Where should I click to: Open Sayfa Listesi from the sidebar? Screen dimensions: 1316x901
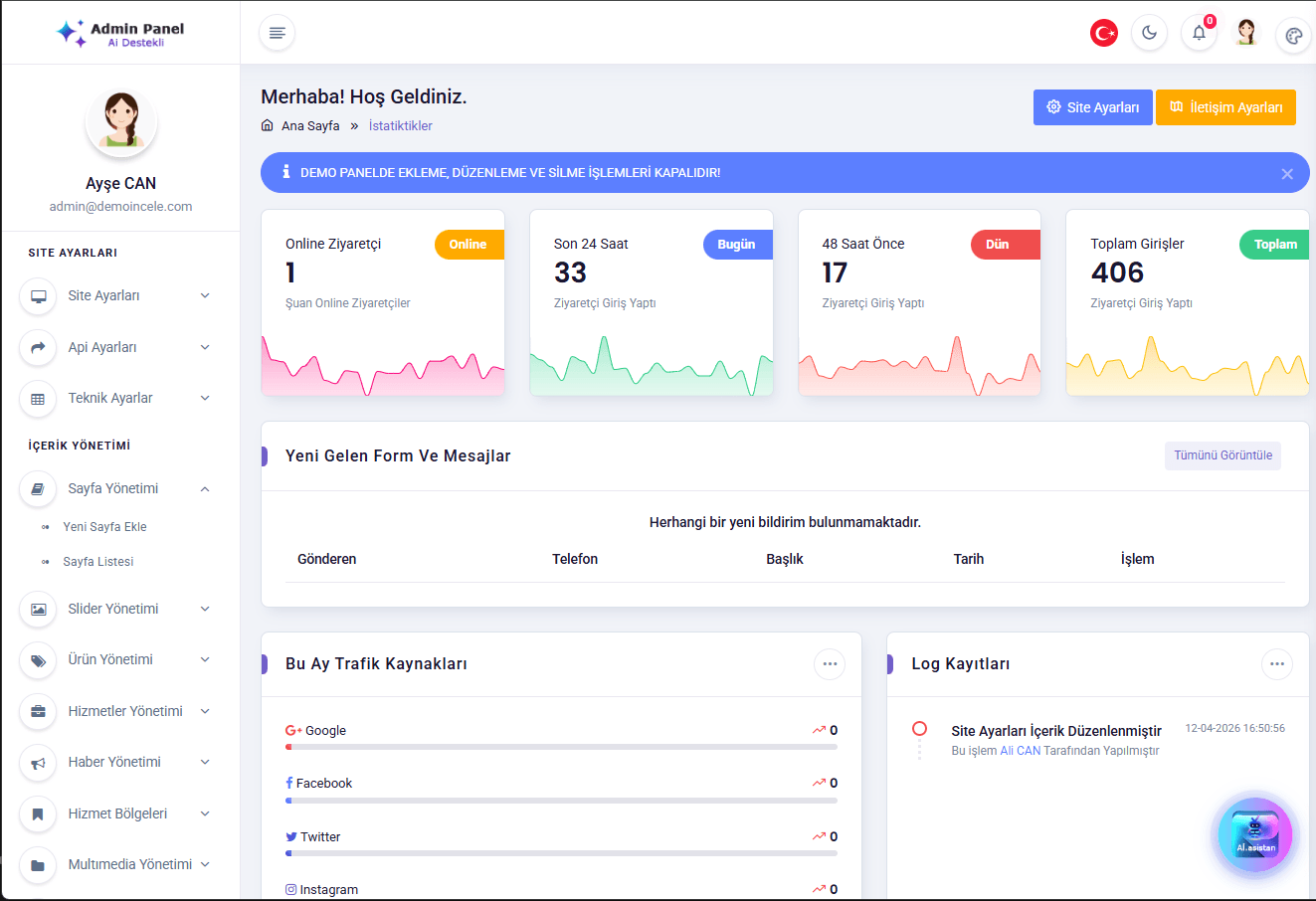click(x=97, y=561)
